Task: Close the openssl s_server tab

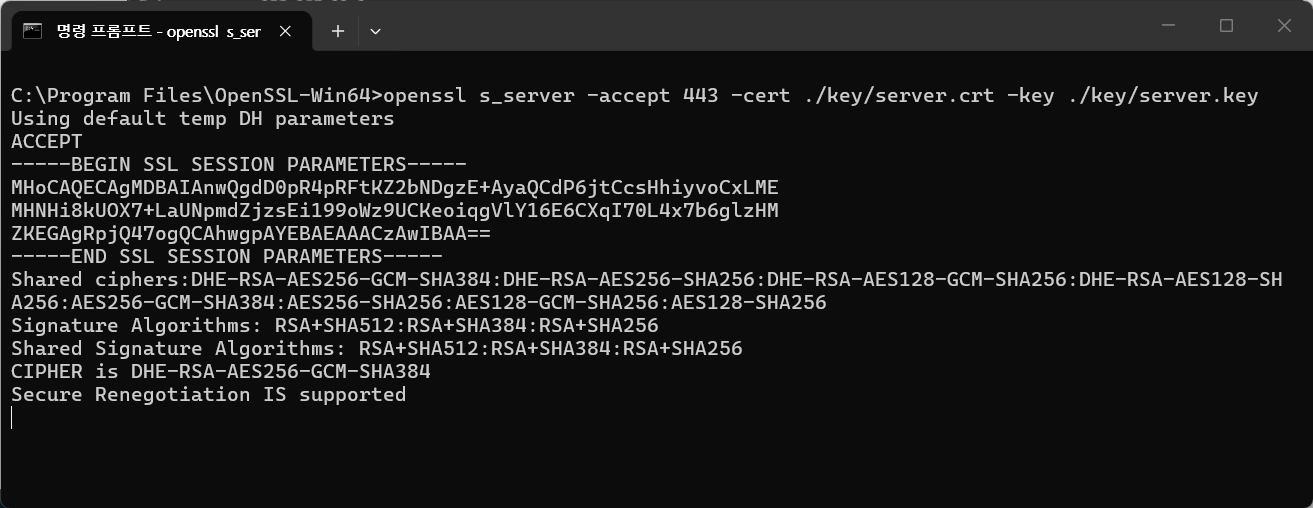Action: pyautogui.click(x=285, y=31)
